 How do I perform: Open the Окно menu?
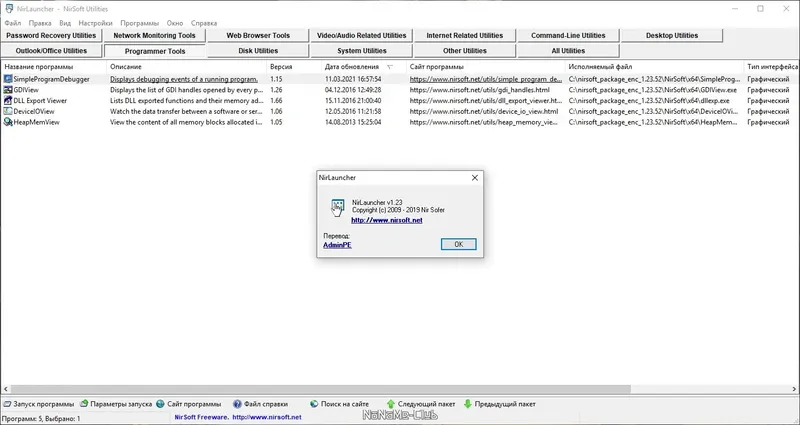[x=175, y=23]
